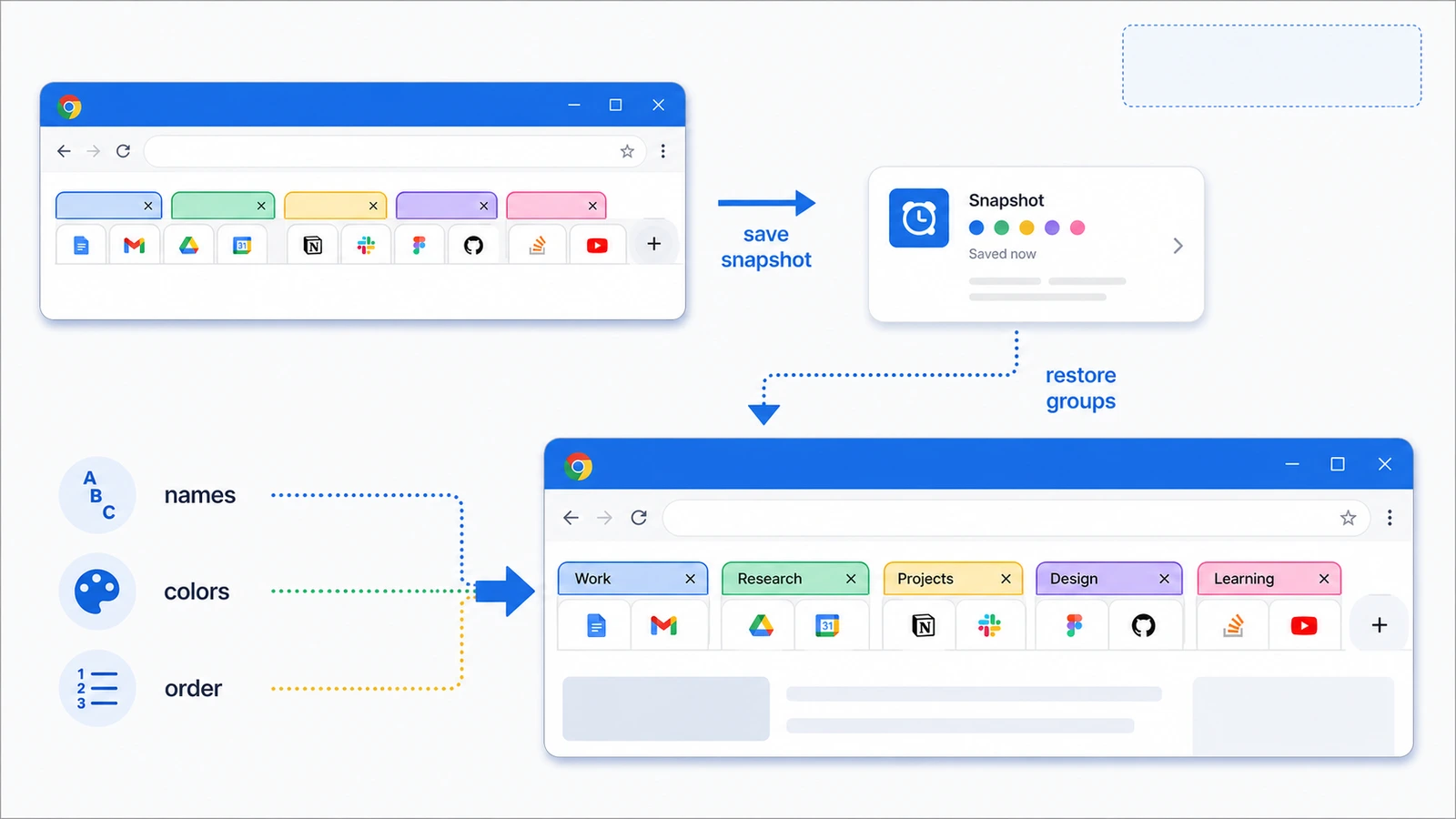Add a new tab in upper window
Screen dimensions: 1456x819
[x=653, y=244]
